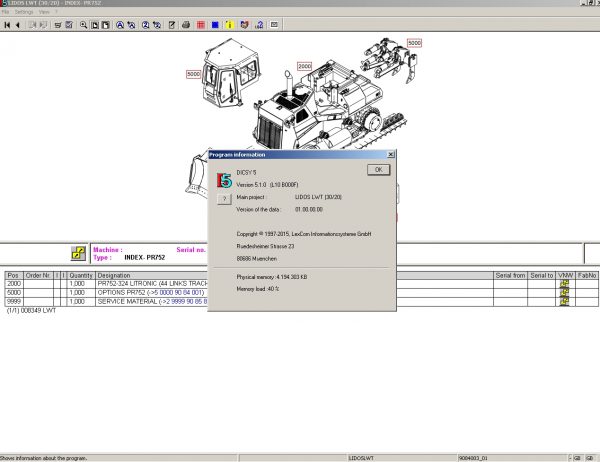This screenshot has width=600, height=462.
Task: Click the greyed next page arrow
Action: tap(33, 25)
